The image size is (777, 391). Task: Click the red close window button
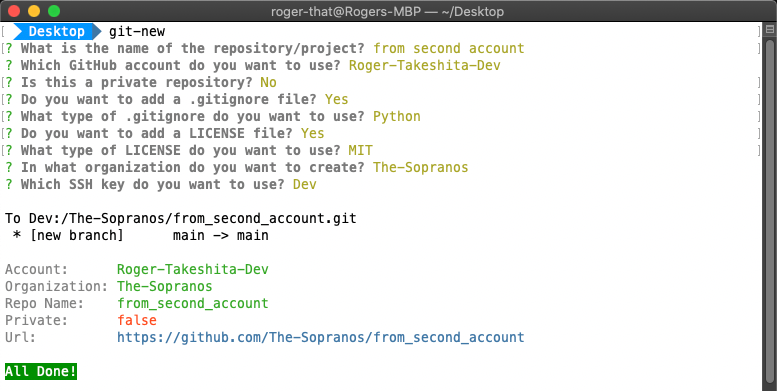pyautogui.click(x=14, y=11)
